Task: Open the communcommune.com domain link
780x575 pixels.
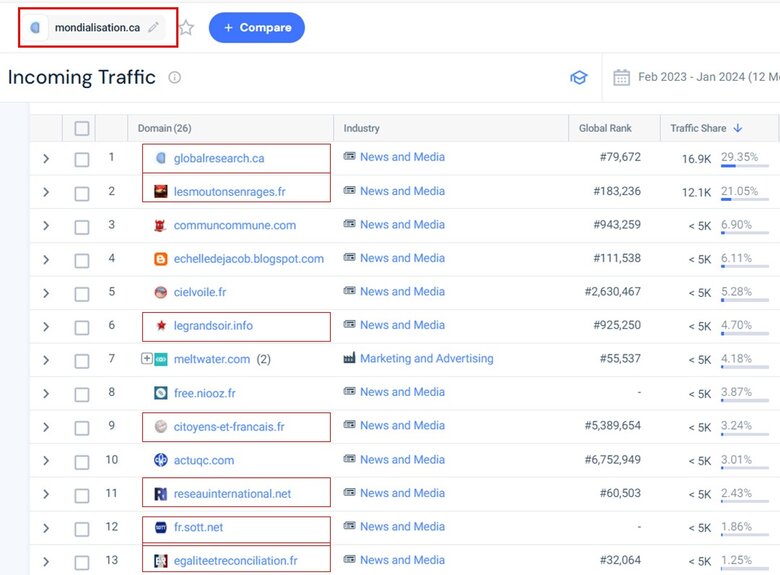Action: pos(235,225)
